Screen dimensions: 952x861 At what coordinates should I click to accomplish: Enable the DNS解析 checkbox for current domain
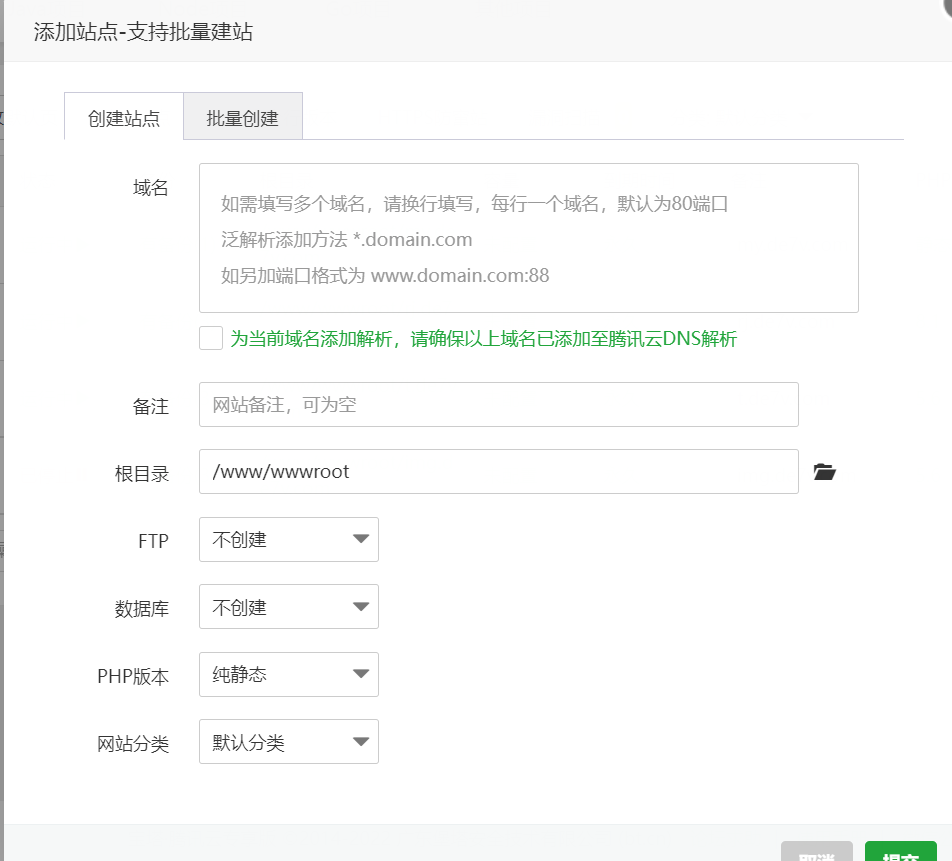210,338
